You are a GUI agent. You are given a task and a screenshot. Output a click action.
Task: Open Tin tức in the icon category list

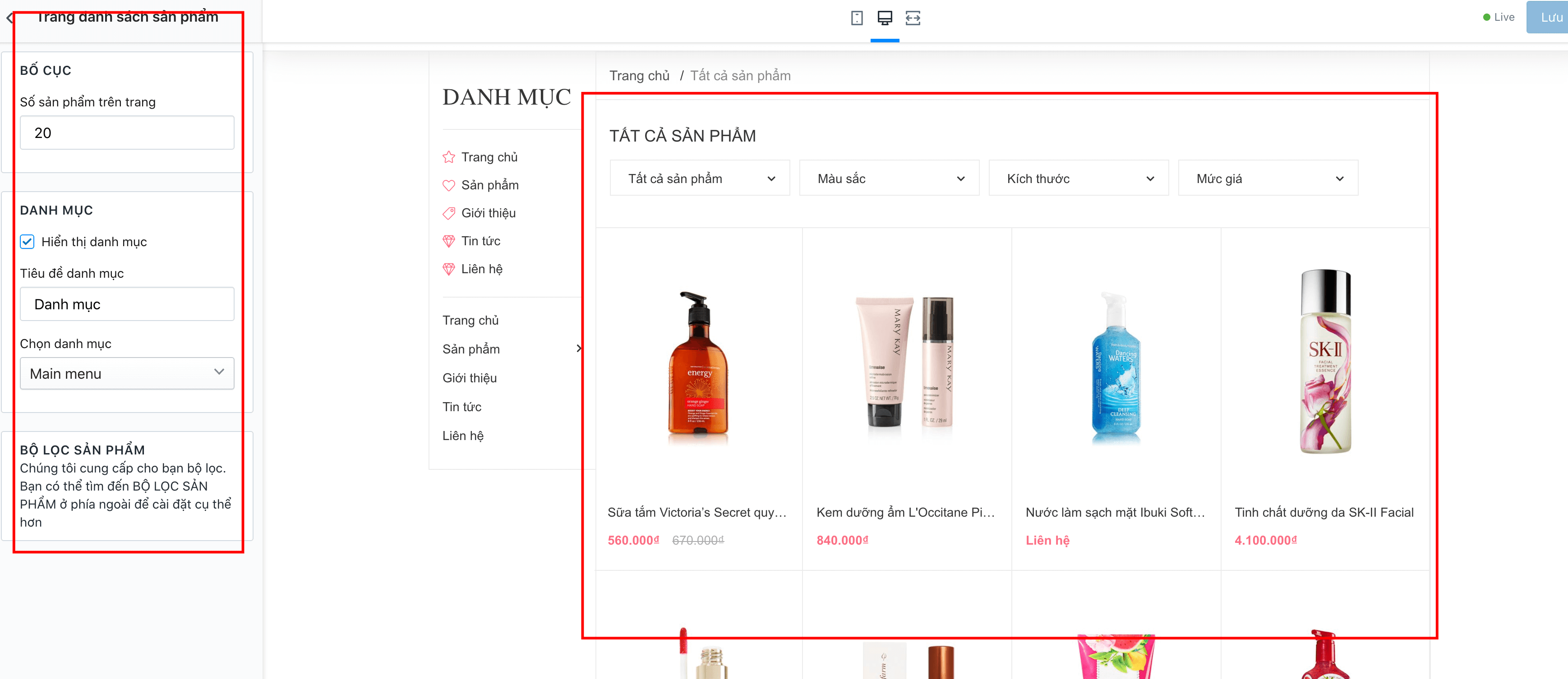pos(481,241)
